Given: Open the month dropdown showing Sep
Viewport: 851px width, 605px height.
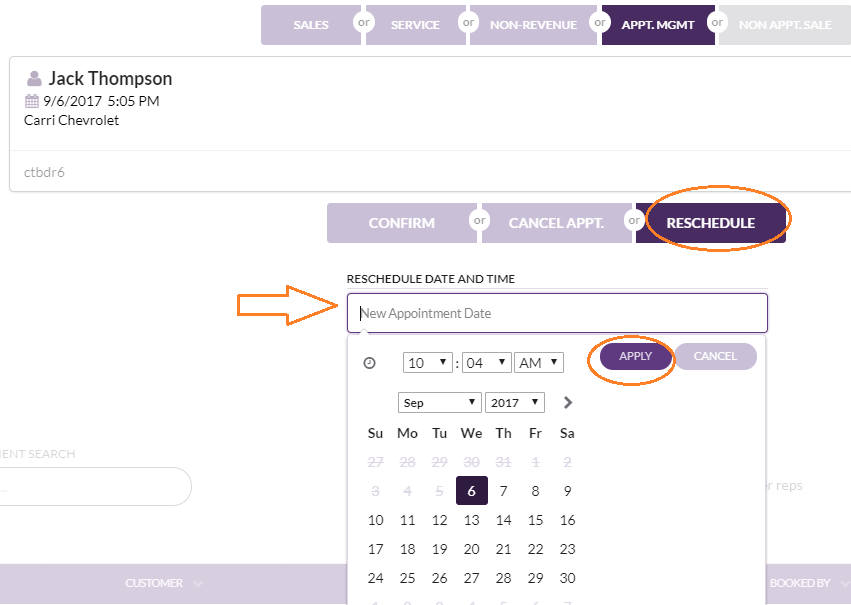Looking at the screenshot, I should [x=440, y=403].
